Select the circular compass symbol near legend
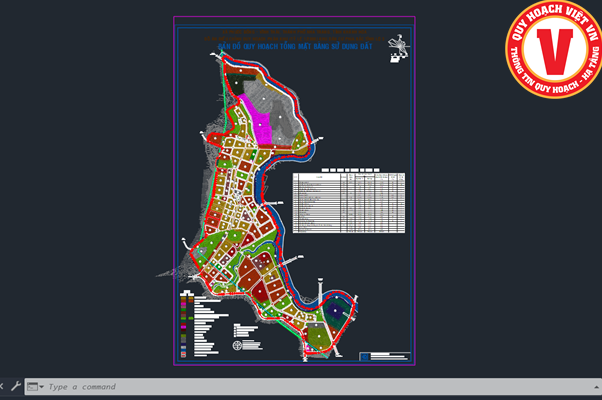Image resolution: width=602 pixels, height=400 pixels. 237,345
